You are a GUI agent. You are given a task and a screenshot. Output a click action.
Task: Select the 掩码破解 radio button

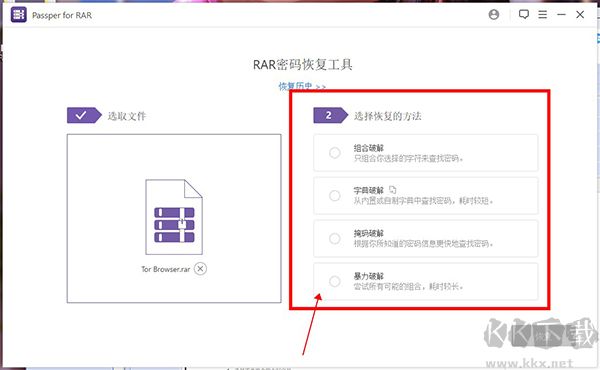point(334,238)
